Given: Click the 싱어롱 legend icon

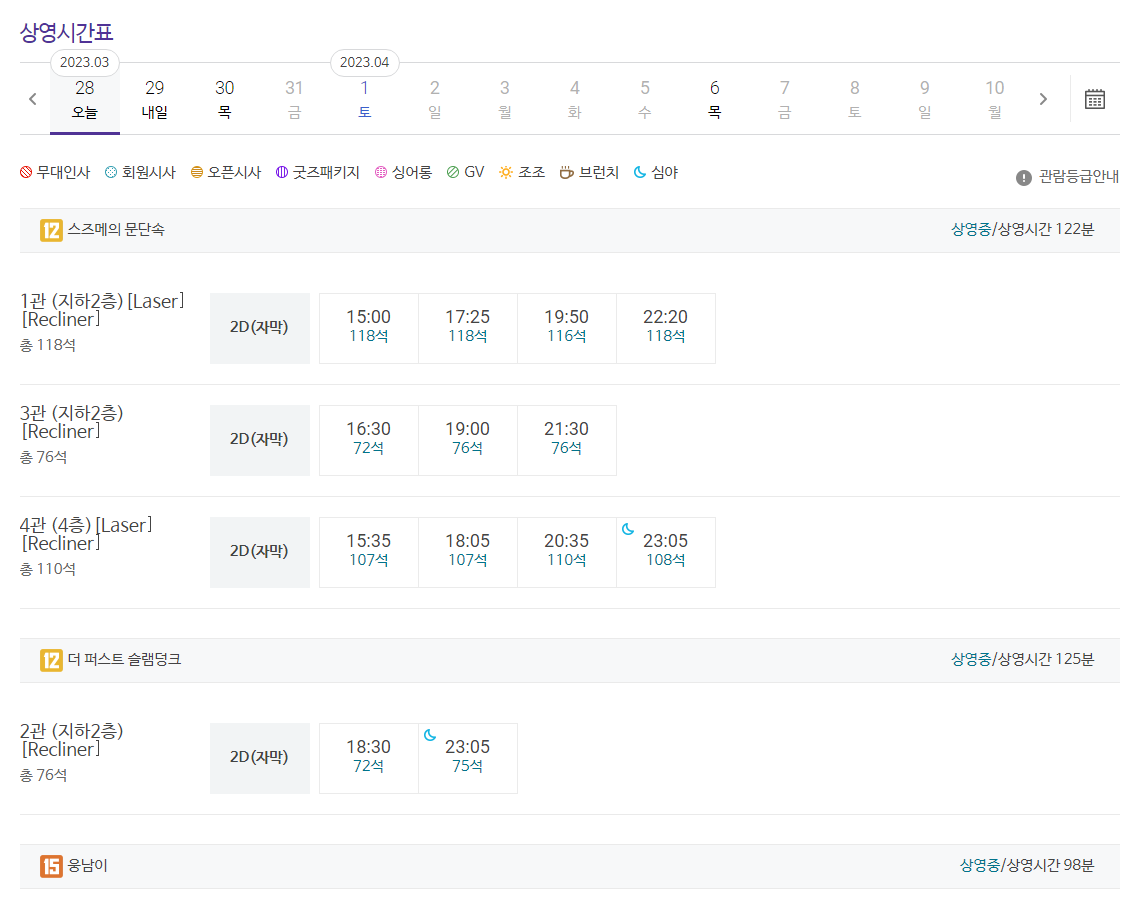Looking at the screenshot, I should 381,172.
